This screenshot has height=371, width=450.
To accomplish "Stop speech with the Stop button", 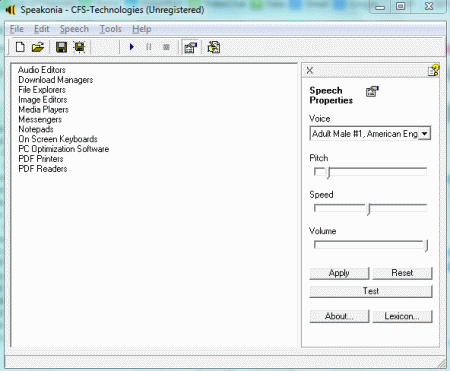I will coord(166,47).
